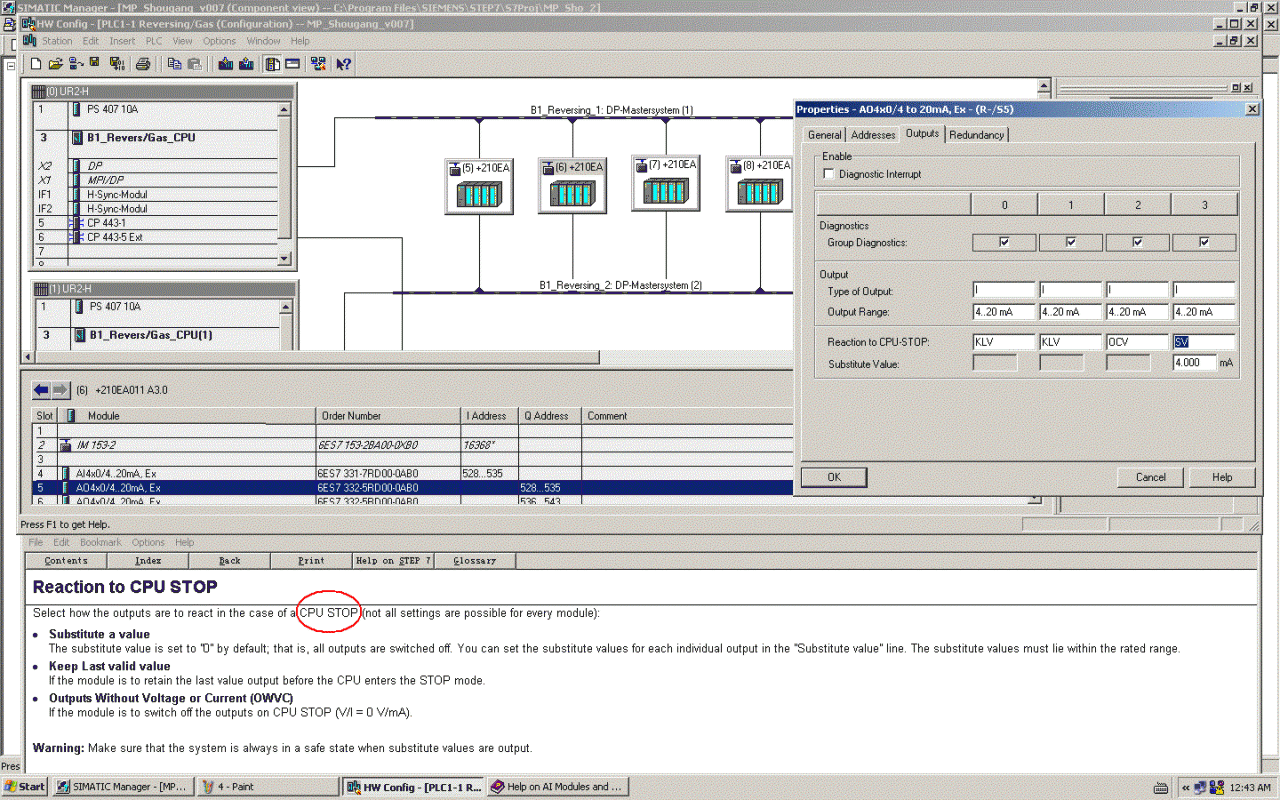Open the SV Reaction to CPU-STOP field
This screenshot has width=1280, height=800.
[1204, 342]
